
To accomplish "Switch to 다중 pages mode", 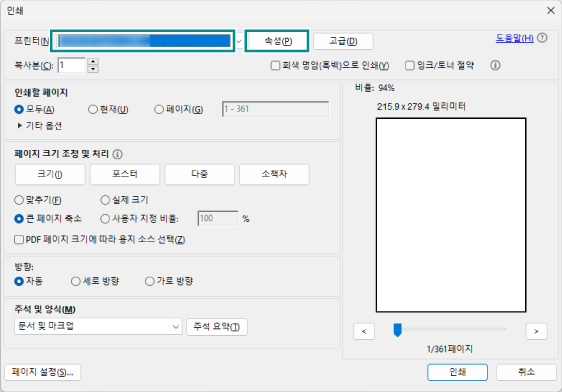I will click(x=199, y=175).
